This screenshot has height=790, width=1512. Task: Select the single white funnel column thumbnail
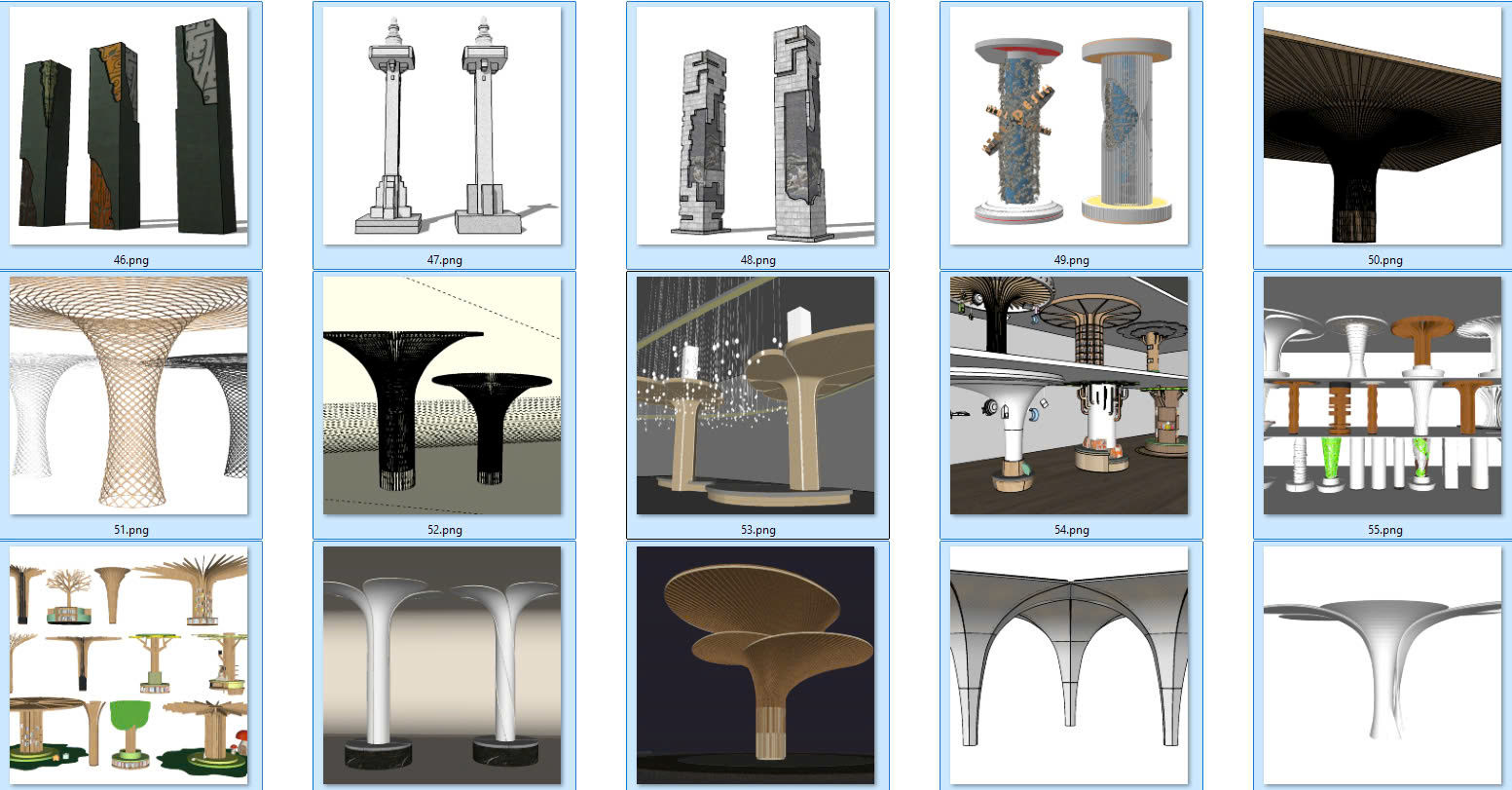pos(1383,665)
